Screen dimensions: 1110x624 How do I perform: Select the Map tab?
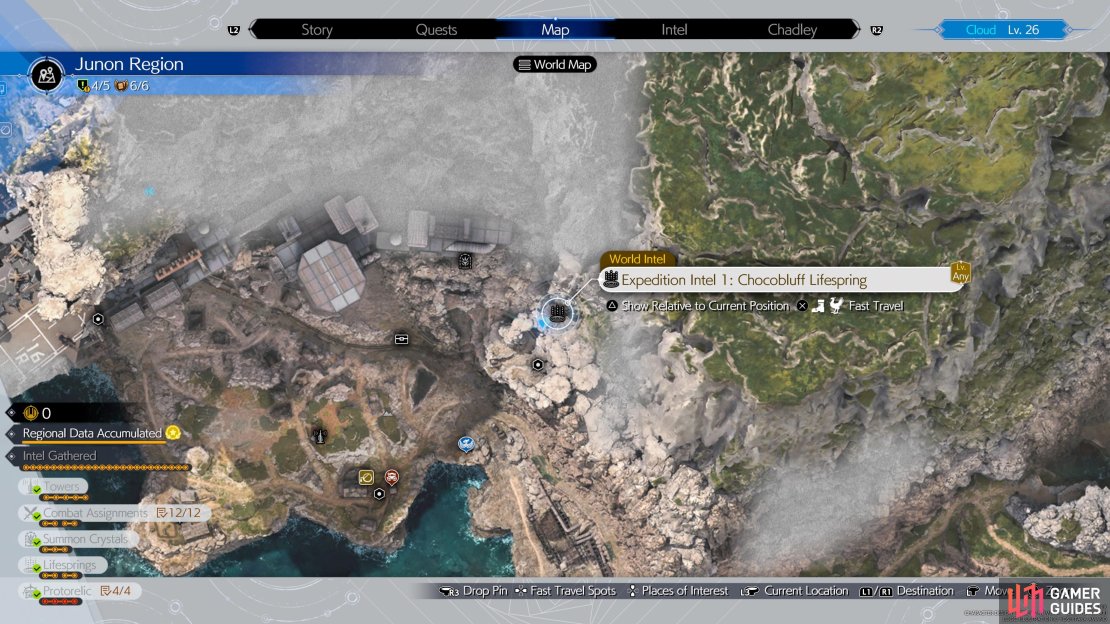(x=555, y=30)
